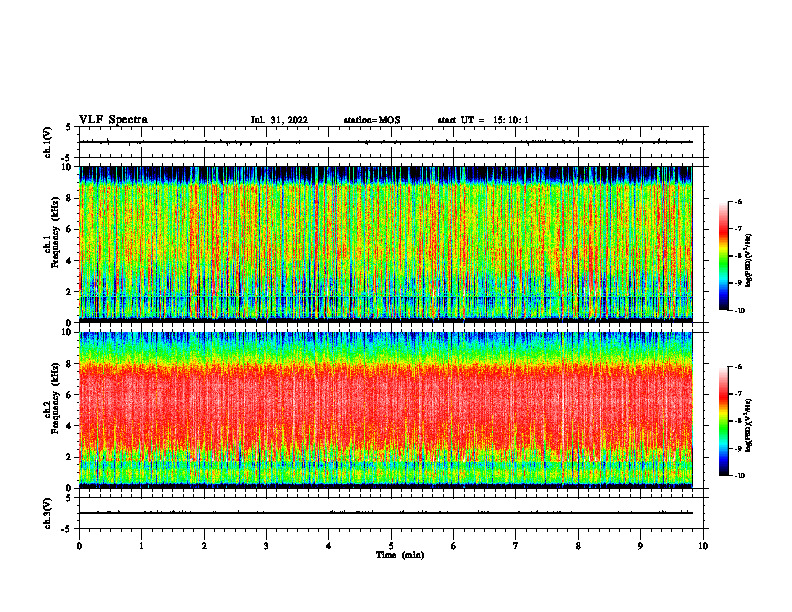This screenshot has height=612, width=792.
Task: Click the "Time (min)" x-axis label
Action: point(400,555)
